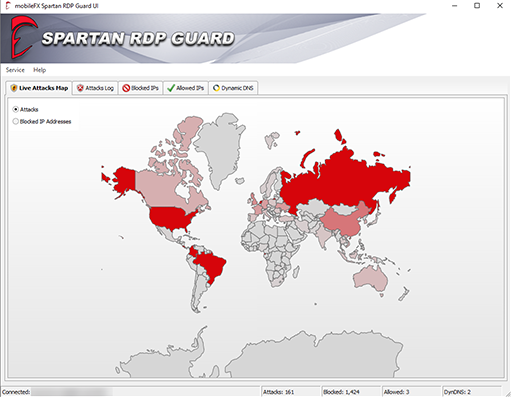Open the Service menu
Image resolution: width=511 pixels, height=397 pixels.
tap(15, 70)
